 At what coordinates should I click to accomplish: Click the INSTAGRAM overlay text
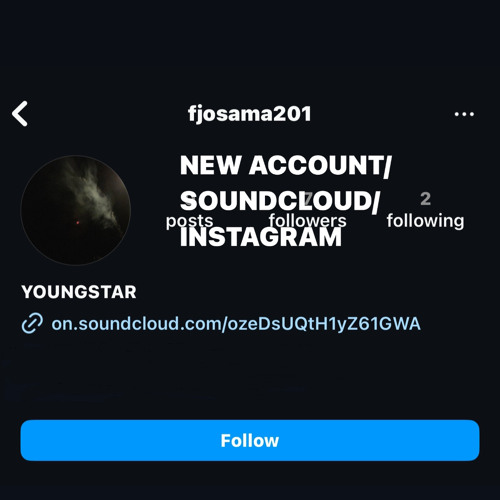[x=261, y=237]
